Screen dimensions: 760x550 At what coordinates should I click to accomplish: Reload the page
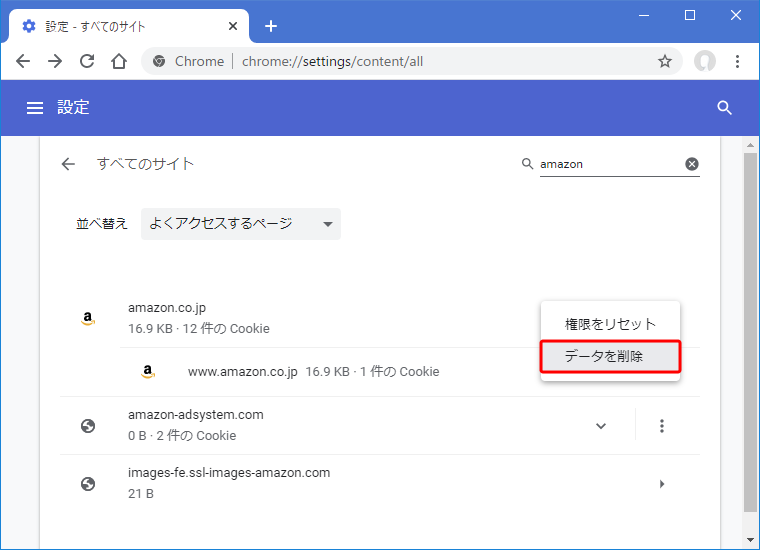point(87,61)
